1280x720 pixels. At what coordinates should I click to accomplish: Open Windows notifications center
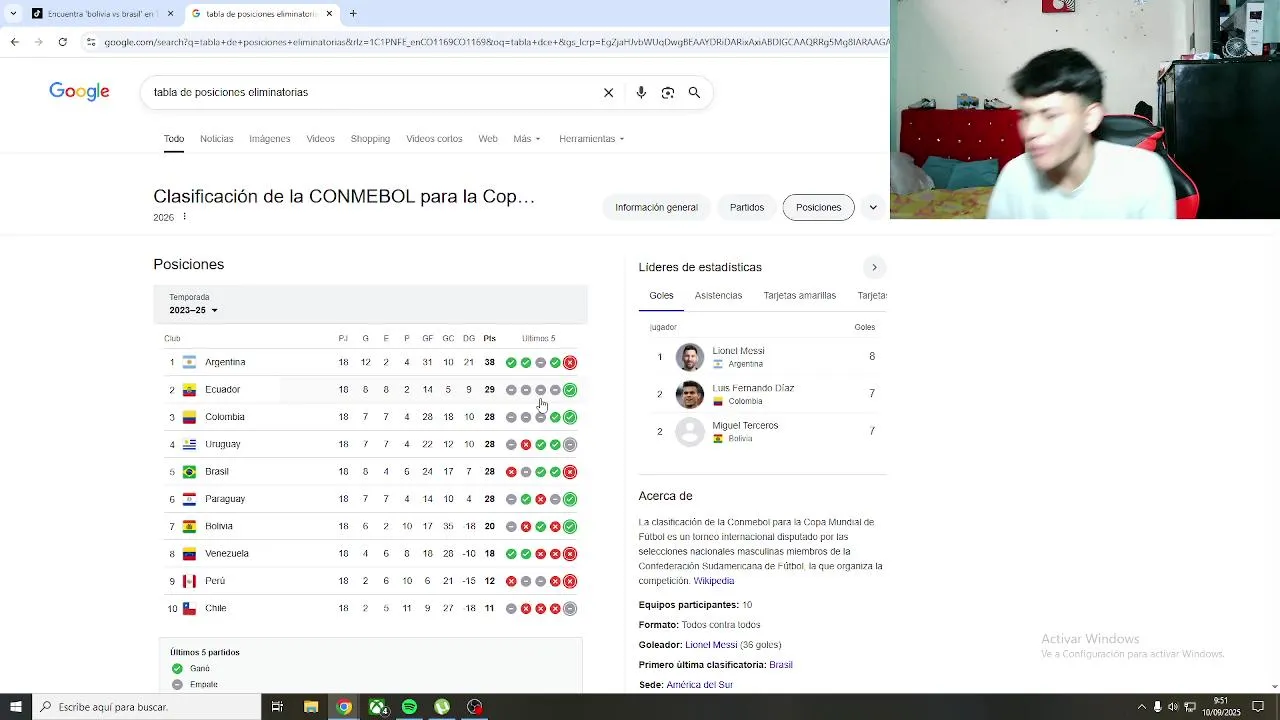tap(1258, 707)
